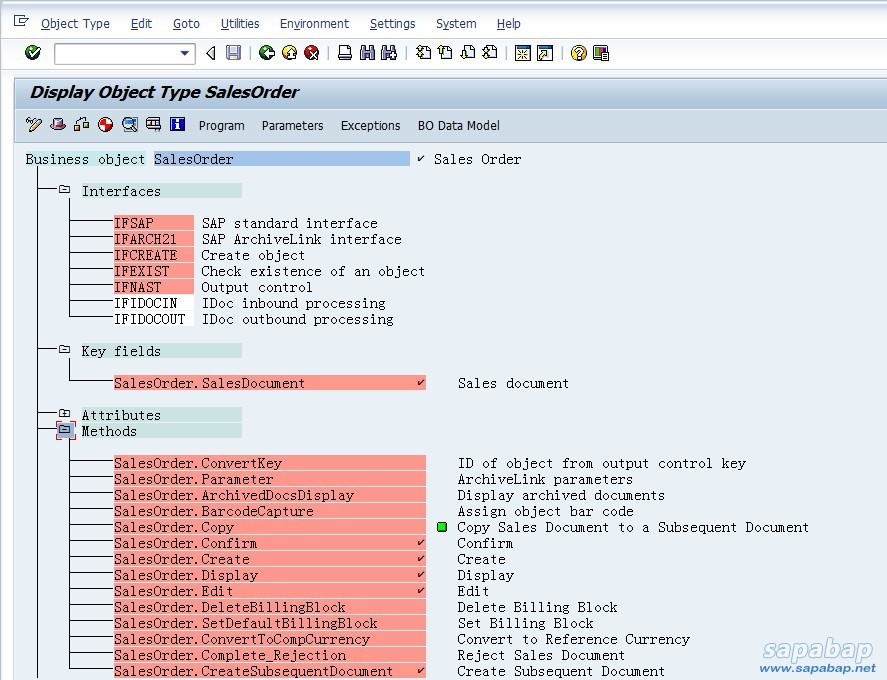Select the SalesOrder.Complete_Rejection method
The height and width of the screenshot is (680, 887).
(x=270, y=655)
